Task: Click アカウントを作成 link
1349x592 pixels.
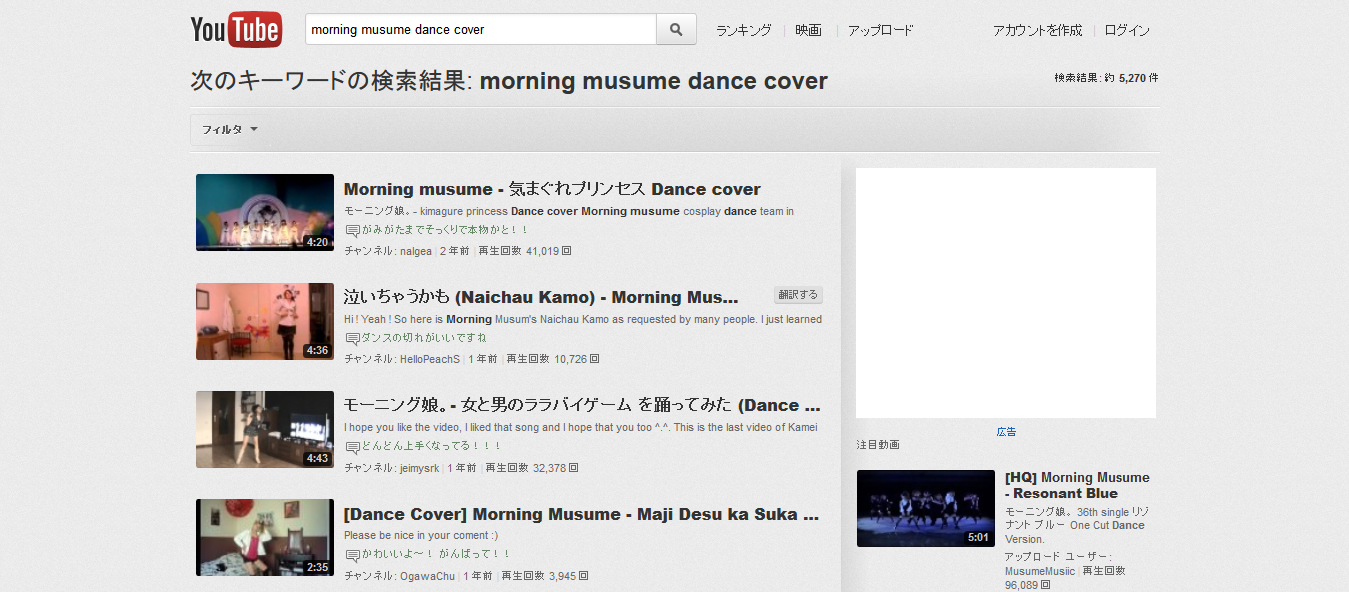Action: tap(1037, 30)
